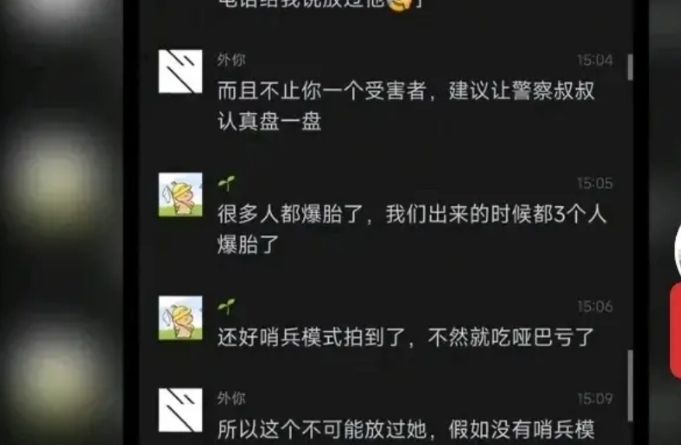Tap the cartoon avatar on the 15:06 message

180,318
